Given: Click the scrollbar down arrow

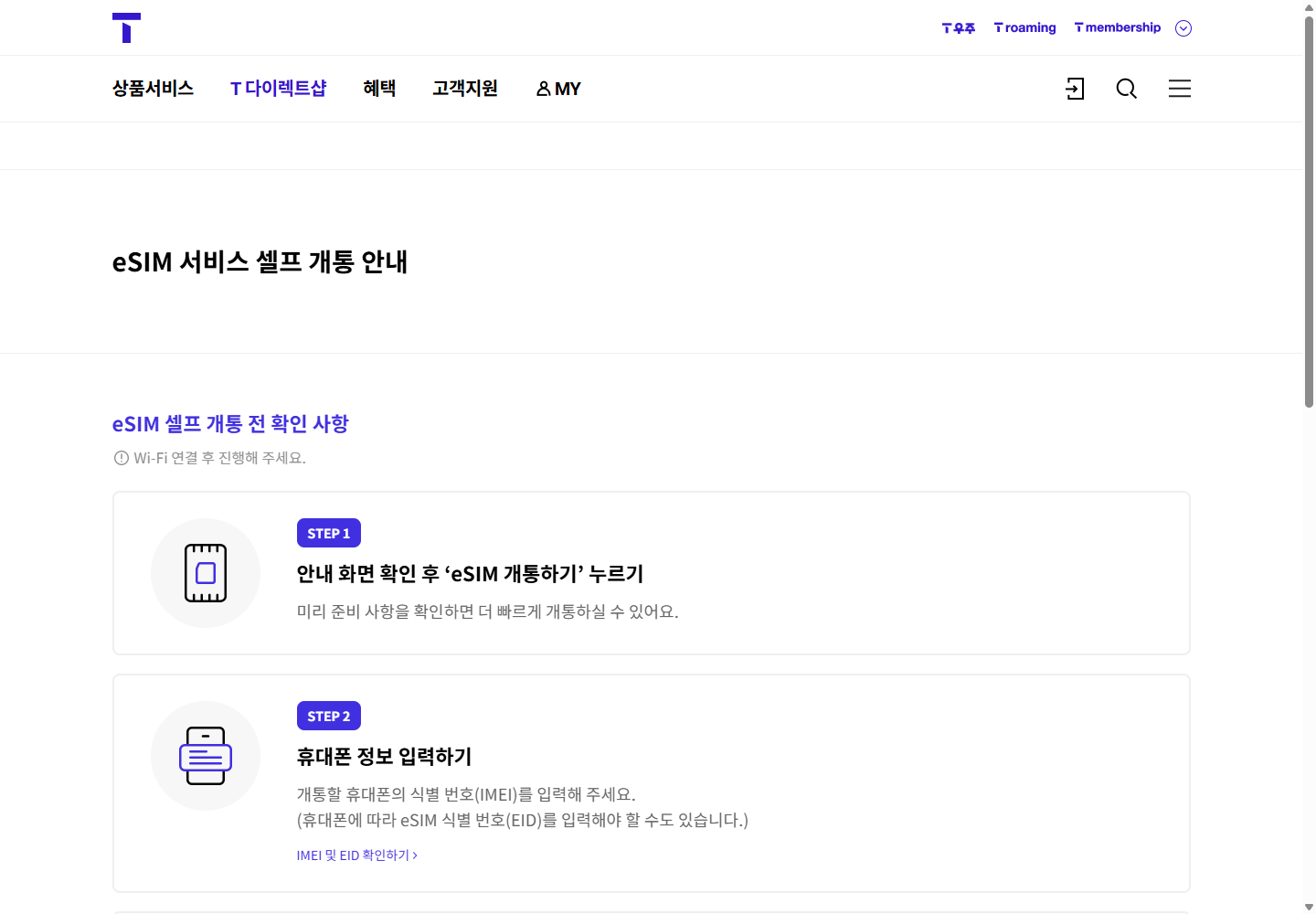Looking at the screenshot, I should tap(1309, 908).
